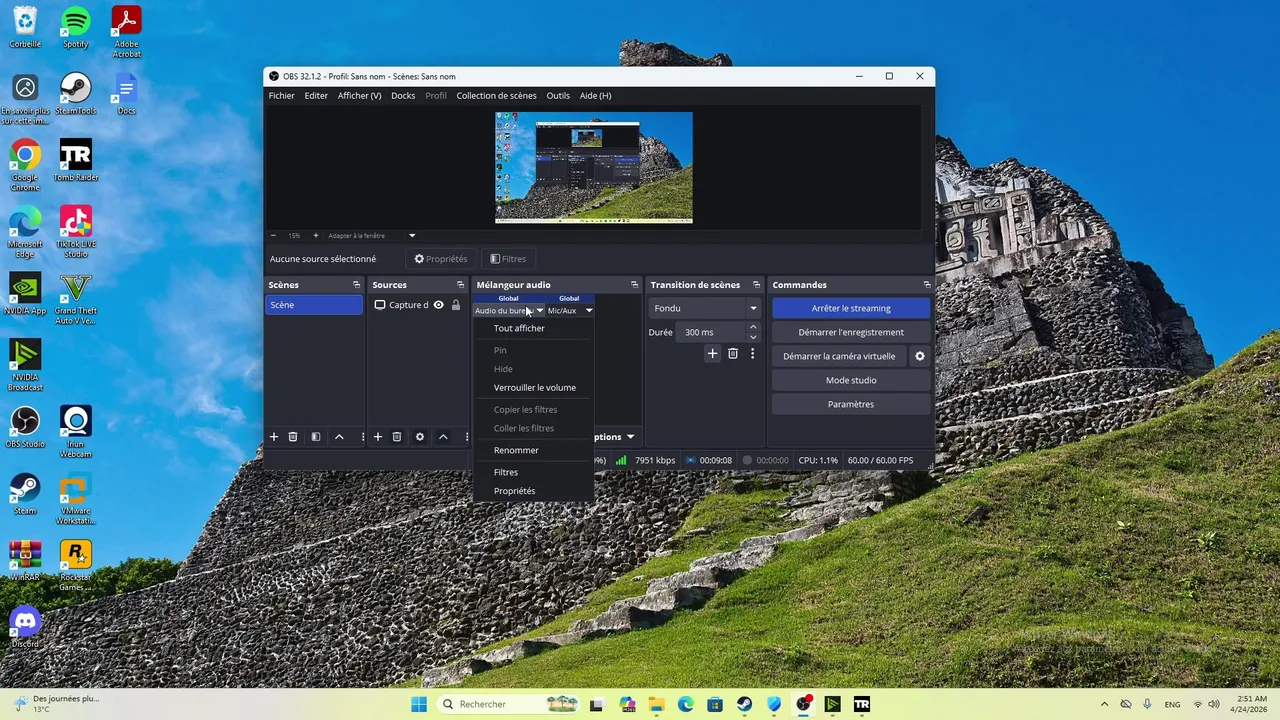The height and width of the screenshot is (720, 1280).
Task: Open Outils menu
Action: (558, 96)
